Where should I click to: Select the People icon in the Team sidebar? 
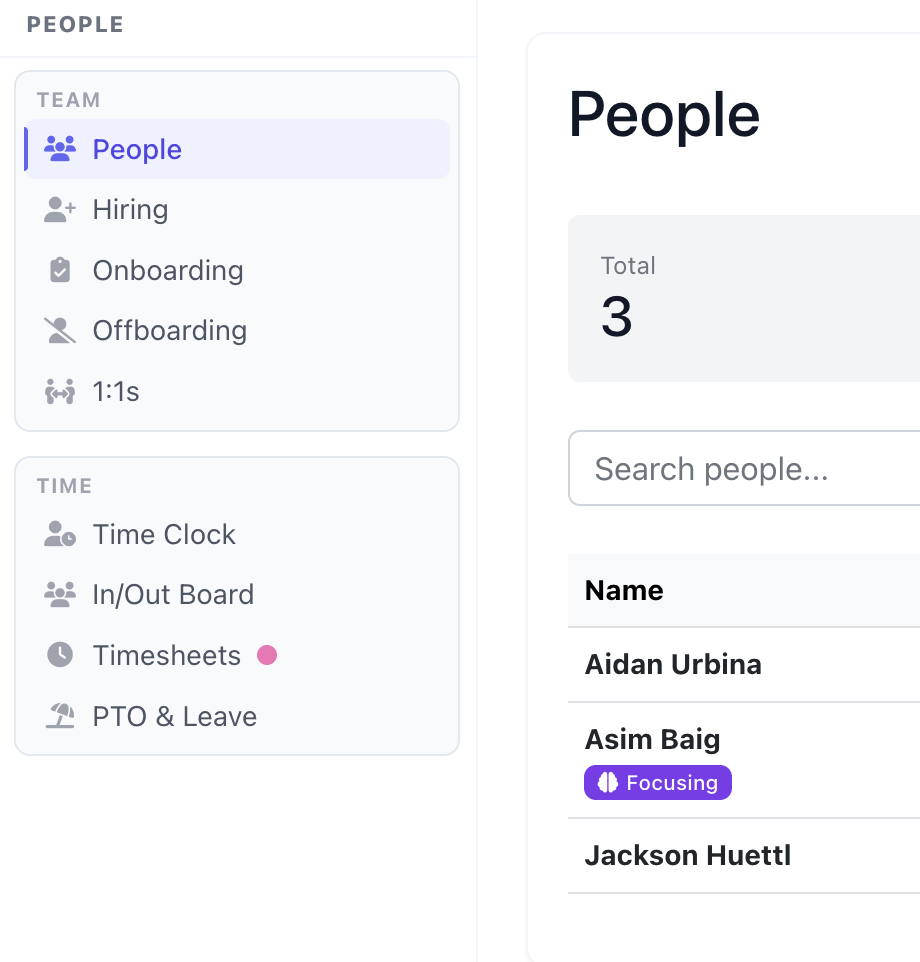click(x=60, y=148)
